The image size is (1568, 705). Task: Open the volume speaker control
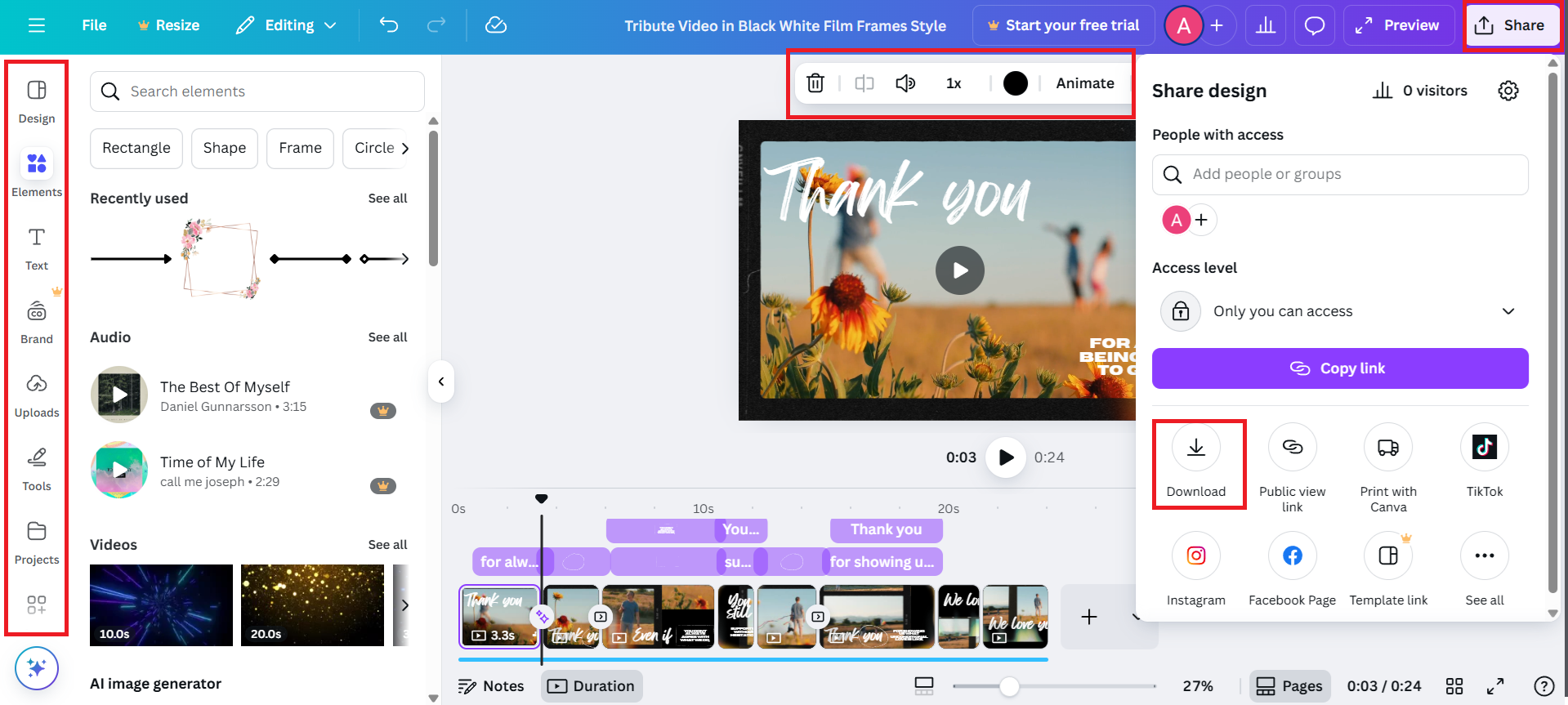905,83
